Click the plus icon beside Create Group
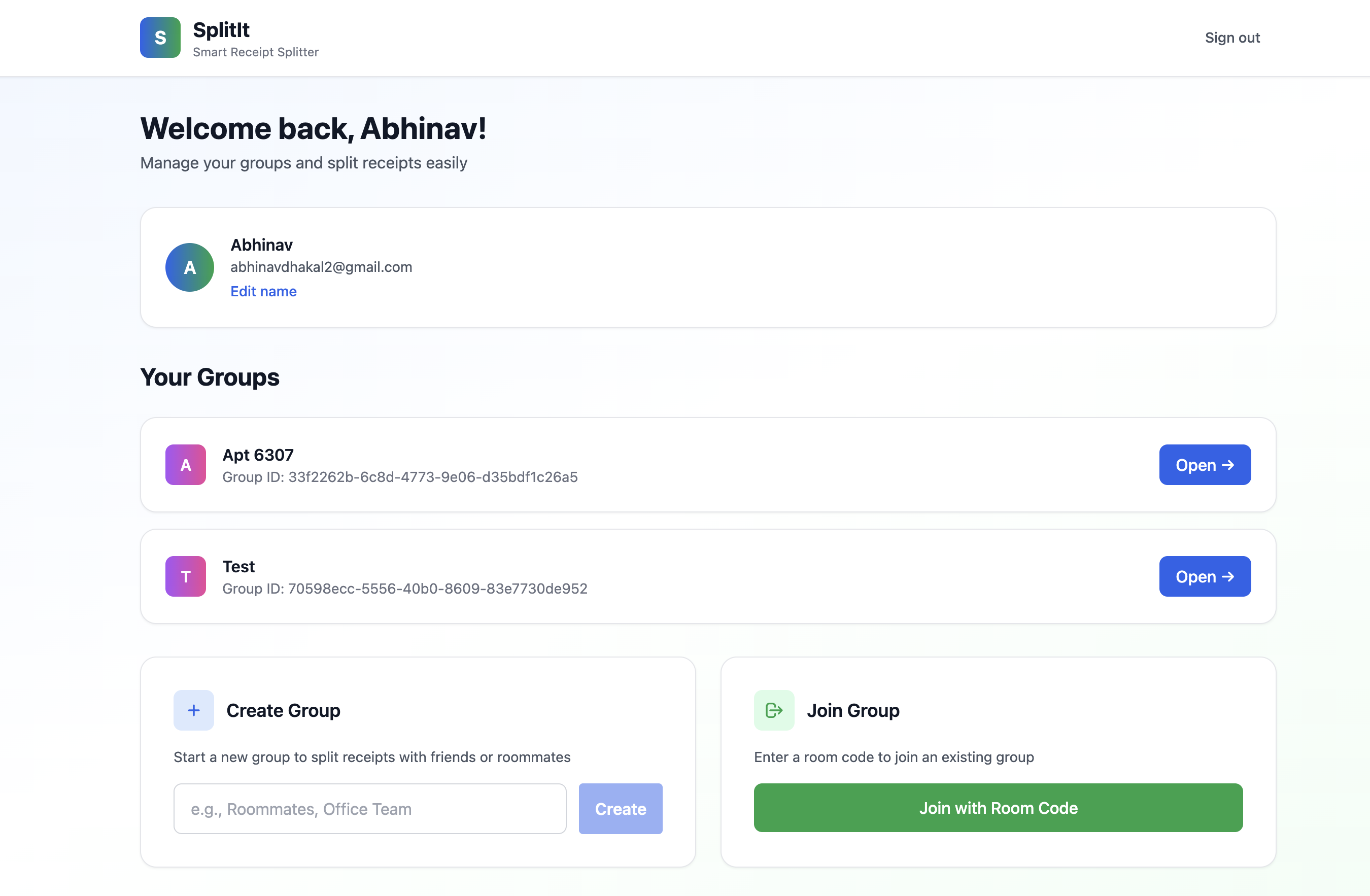 [x=193, y=710]
